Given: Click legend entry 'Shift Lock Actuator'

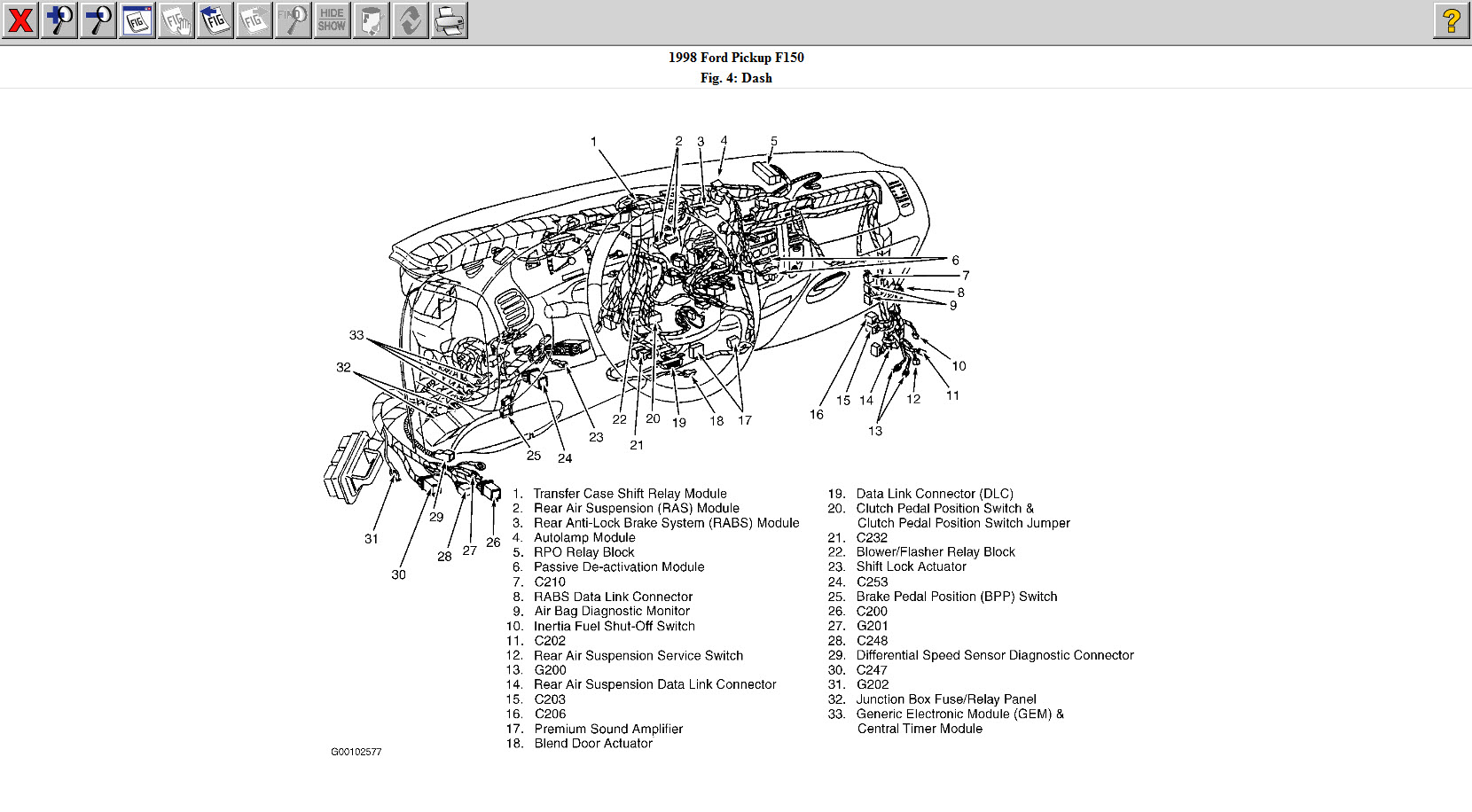Looking at the screenshot, I should (x=912, y=566).
